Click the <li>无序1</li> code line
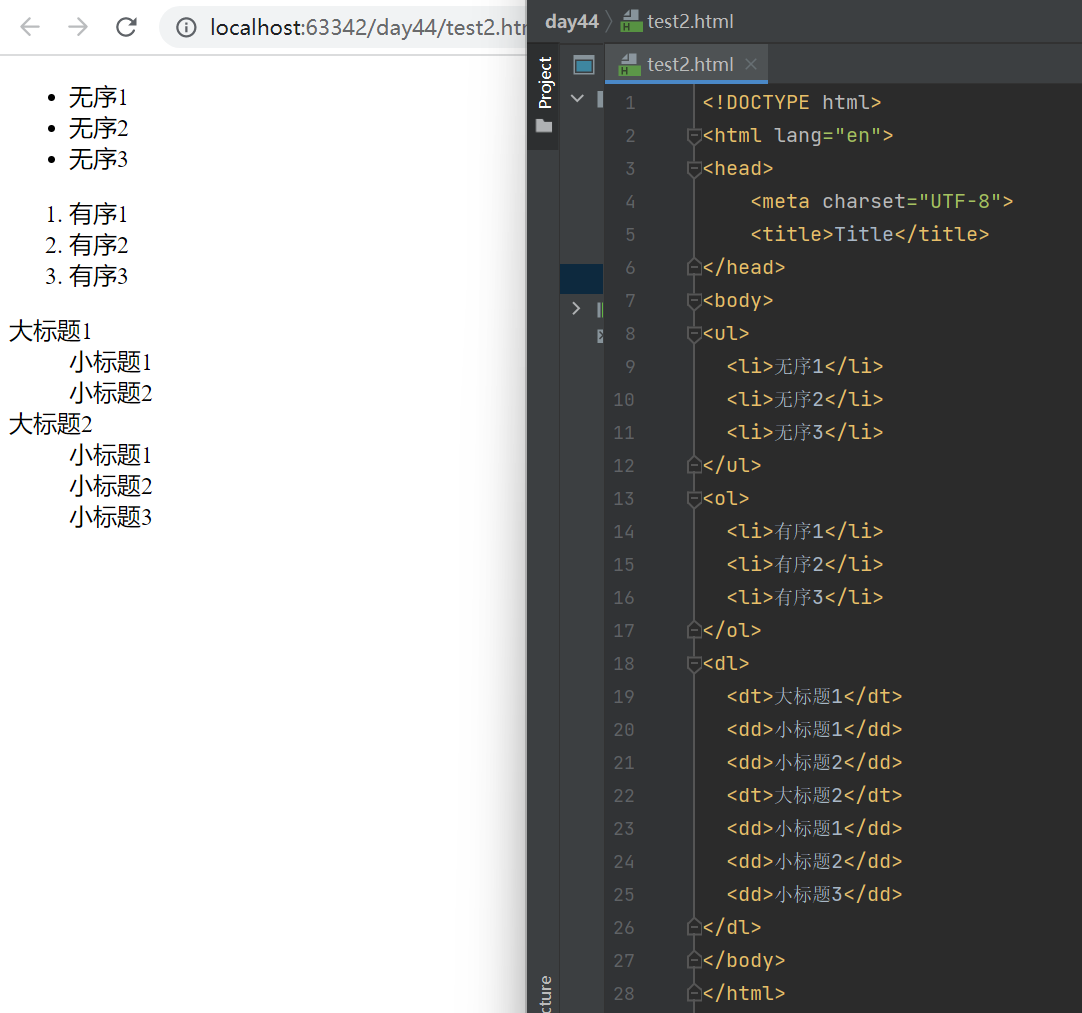This screenshot has height=1013, width=1082. pos(805,366)
